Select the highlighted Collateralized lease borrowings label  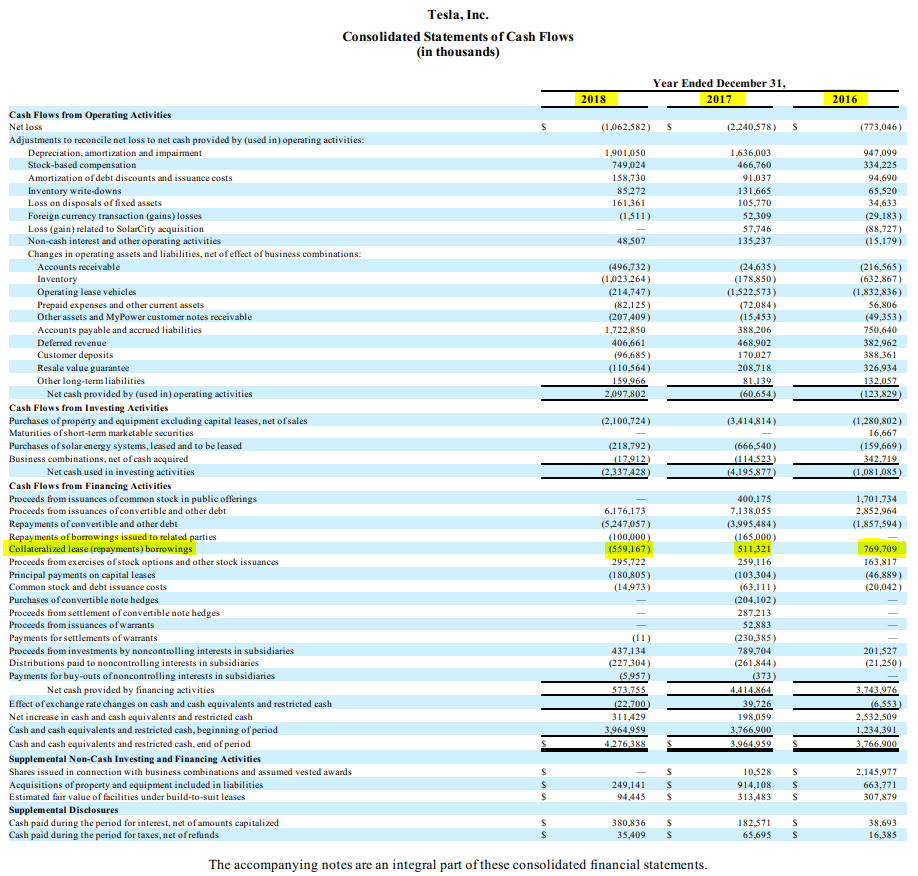(100, 549)
